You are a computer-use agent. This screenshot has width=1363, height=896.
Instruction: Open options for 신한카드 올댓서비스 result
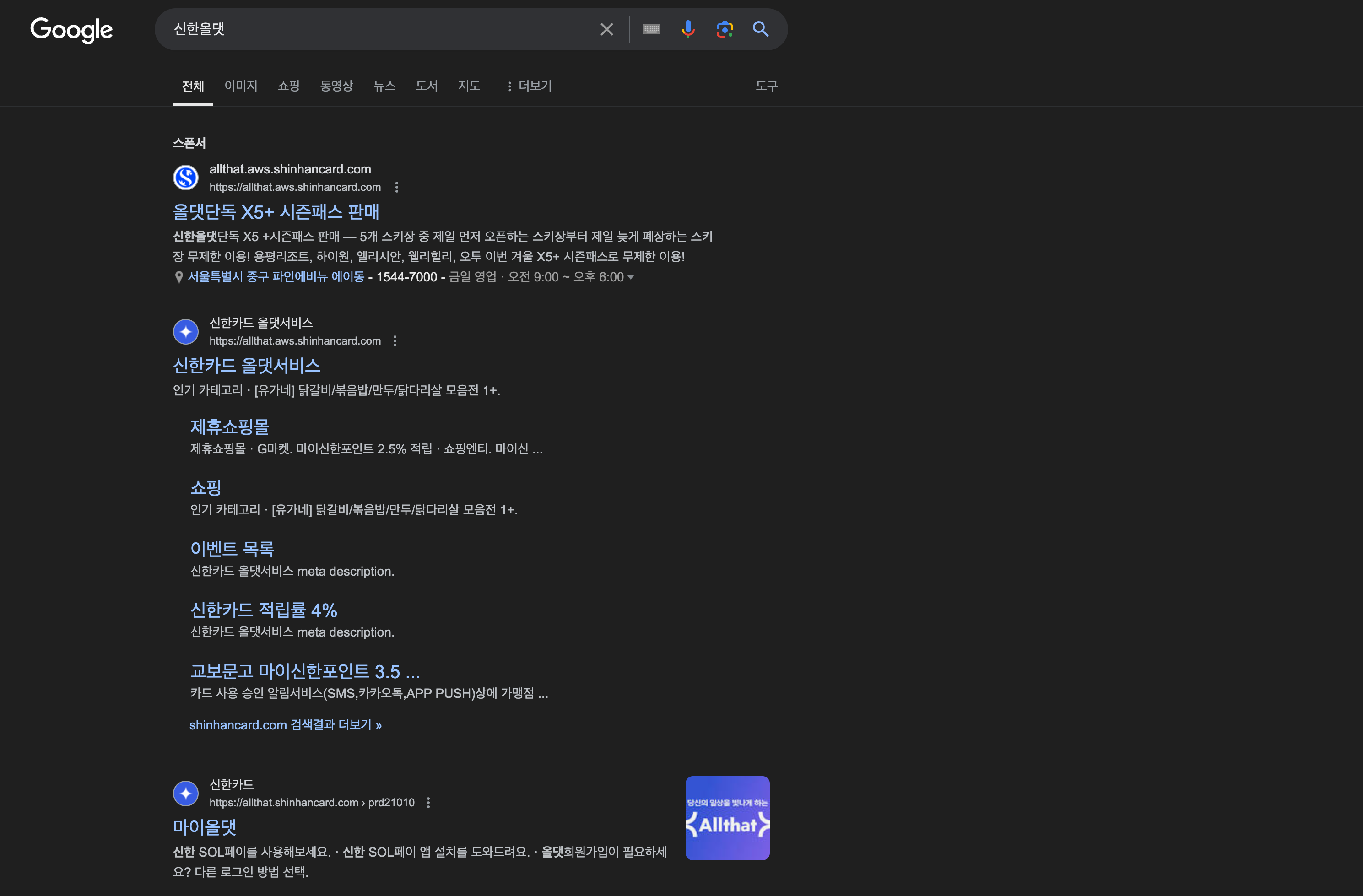click(395, 341)
